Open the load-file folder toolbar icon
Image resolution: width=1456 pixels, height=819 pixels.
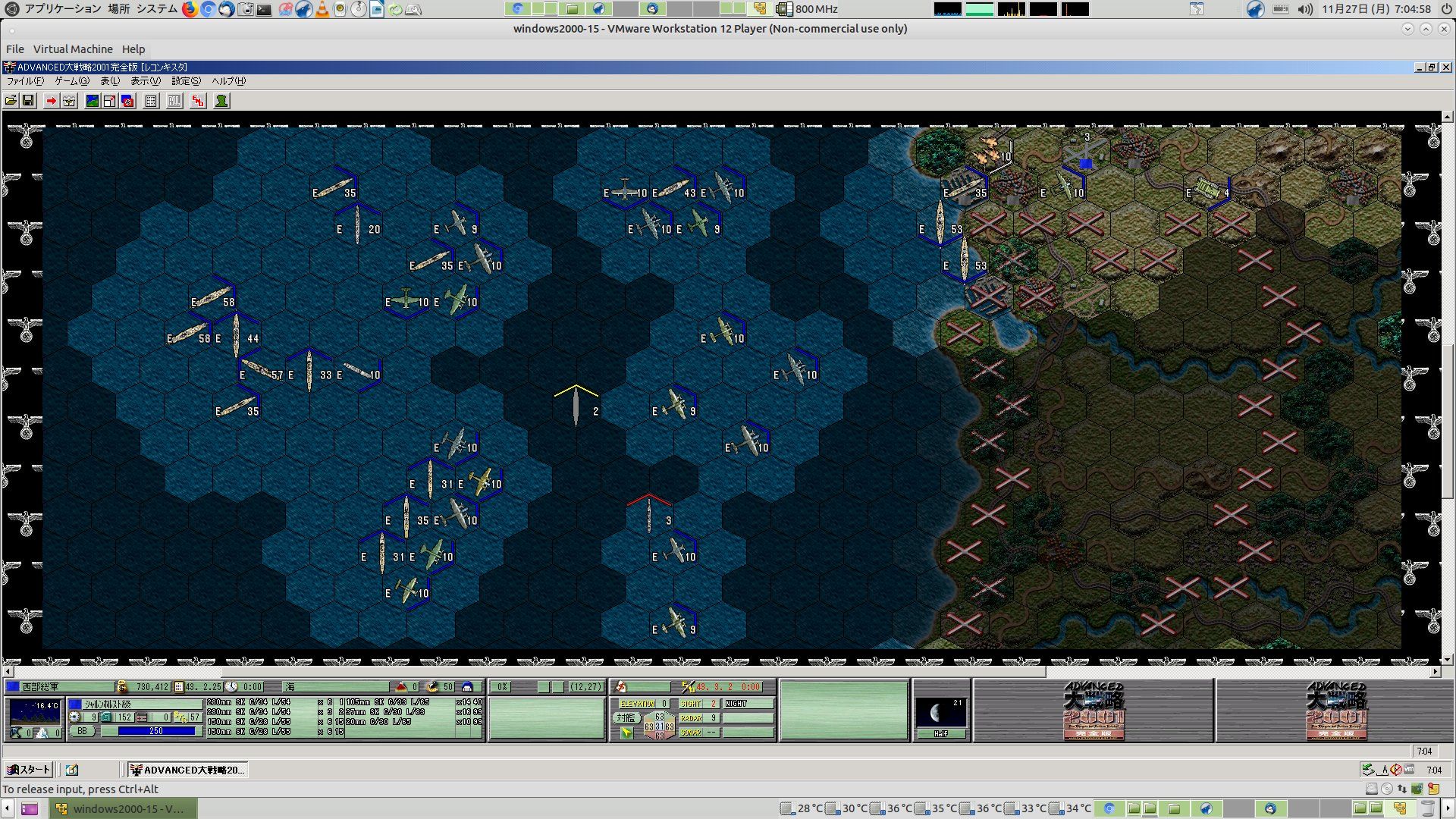coord(11,101)
